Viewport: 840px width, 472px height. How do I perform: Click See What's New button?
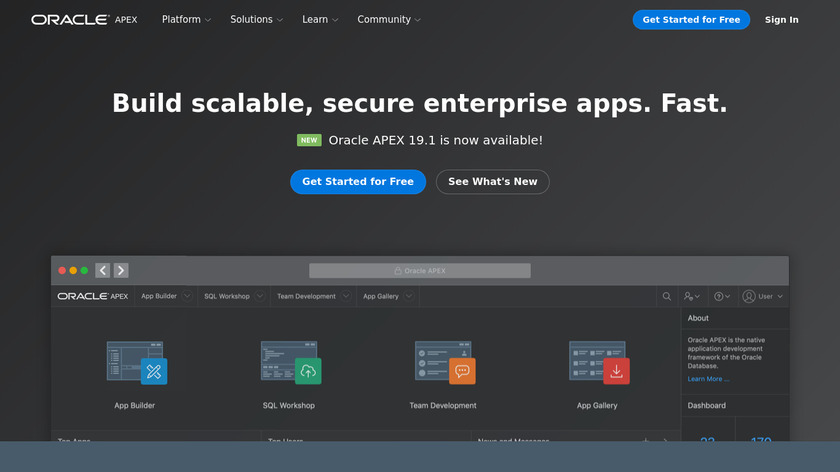[492, 182]
